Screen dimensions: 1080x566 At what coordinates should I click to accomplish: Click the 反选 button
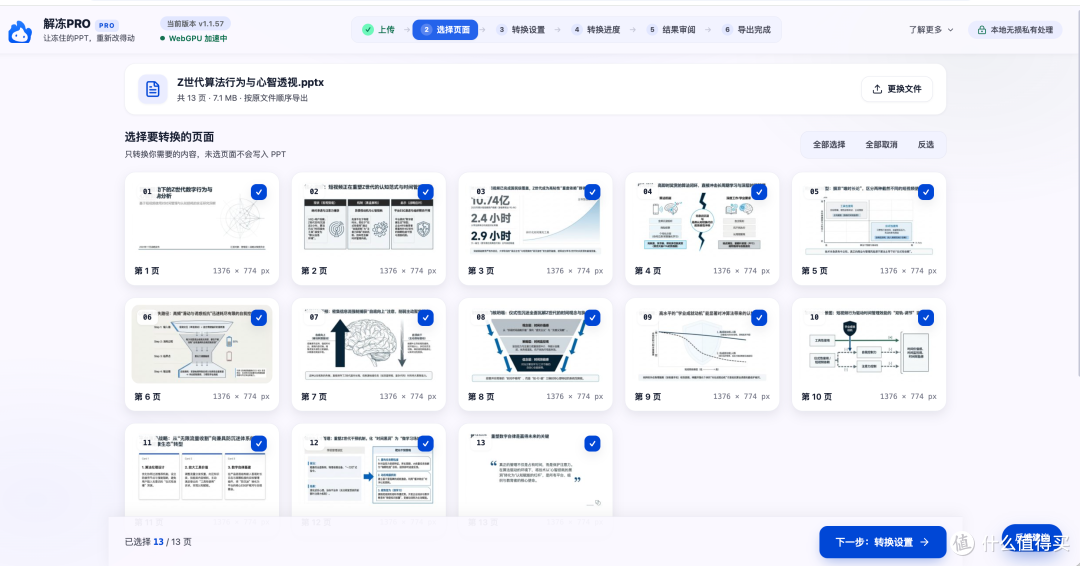point(926,145)
